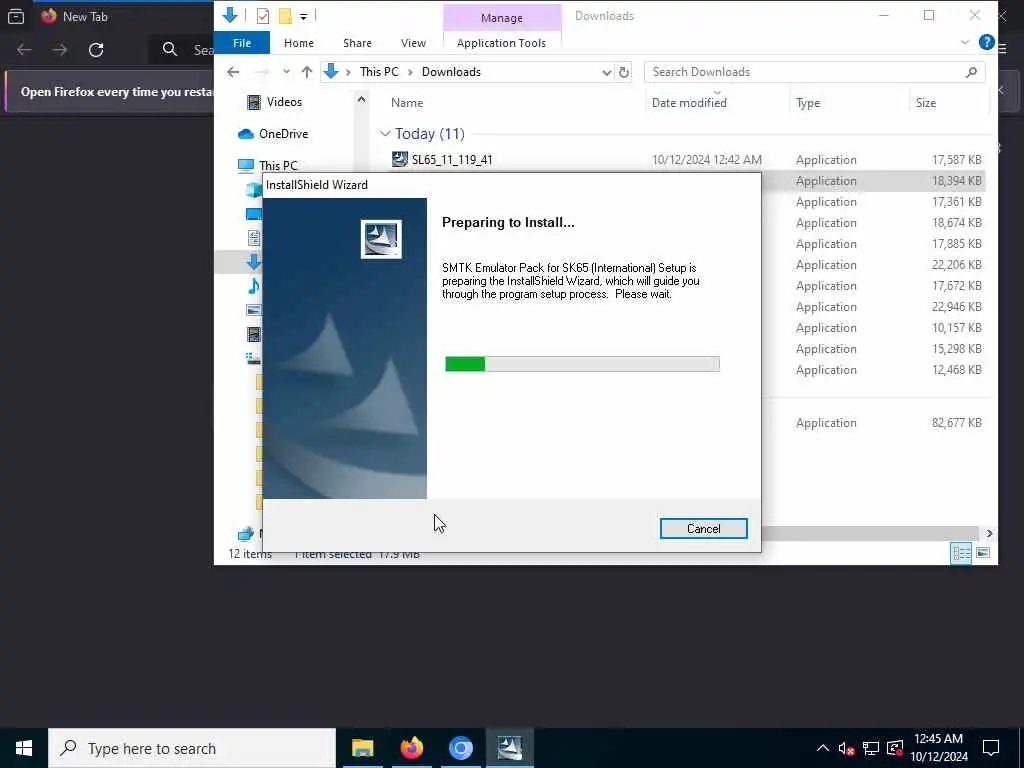The image size is (1024, 768).
Task: Click the New folder quick access icon
Action: 285,16
